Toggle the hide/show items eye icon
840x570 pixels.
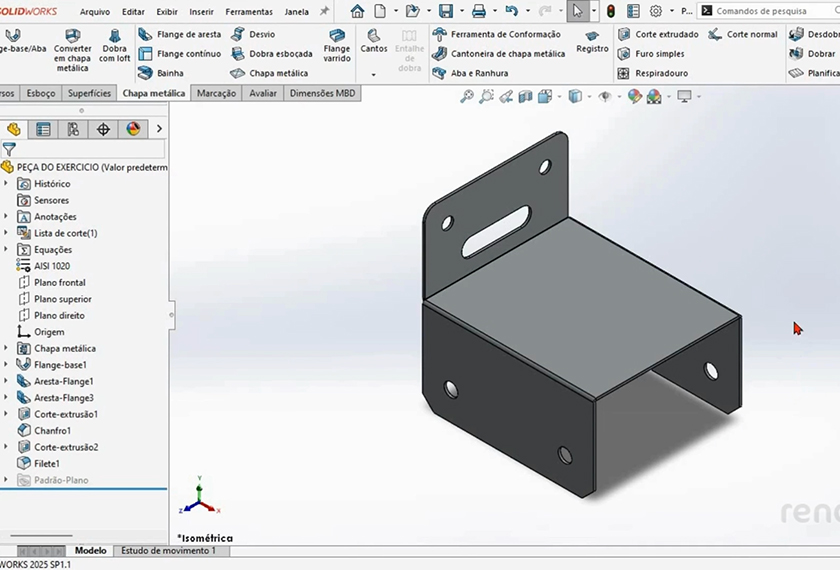pyautogui.click(x=604, y=97)
